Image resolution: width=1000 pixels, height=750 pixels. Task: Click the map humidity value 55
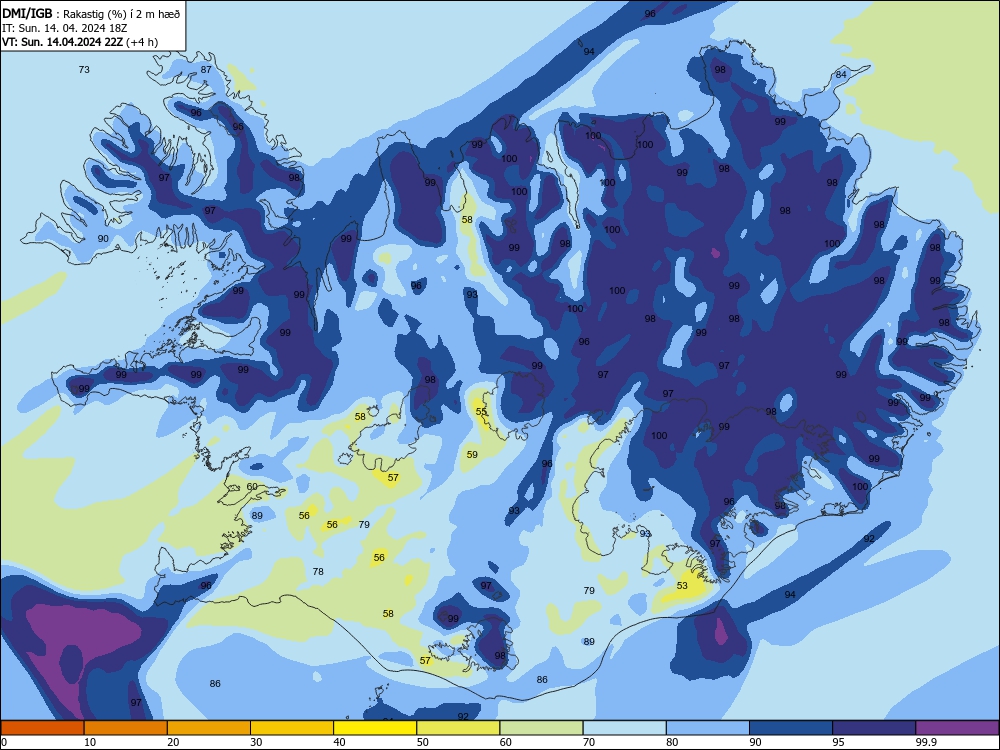point(481,412)
